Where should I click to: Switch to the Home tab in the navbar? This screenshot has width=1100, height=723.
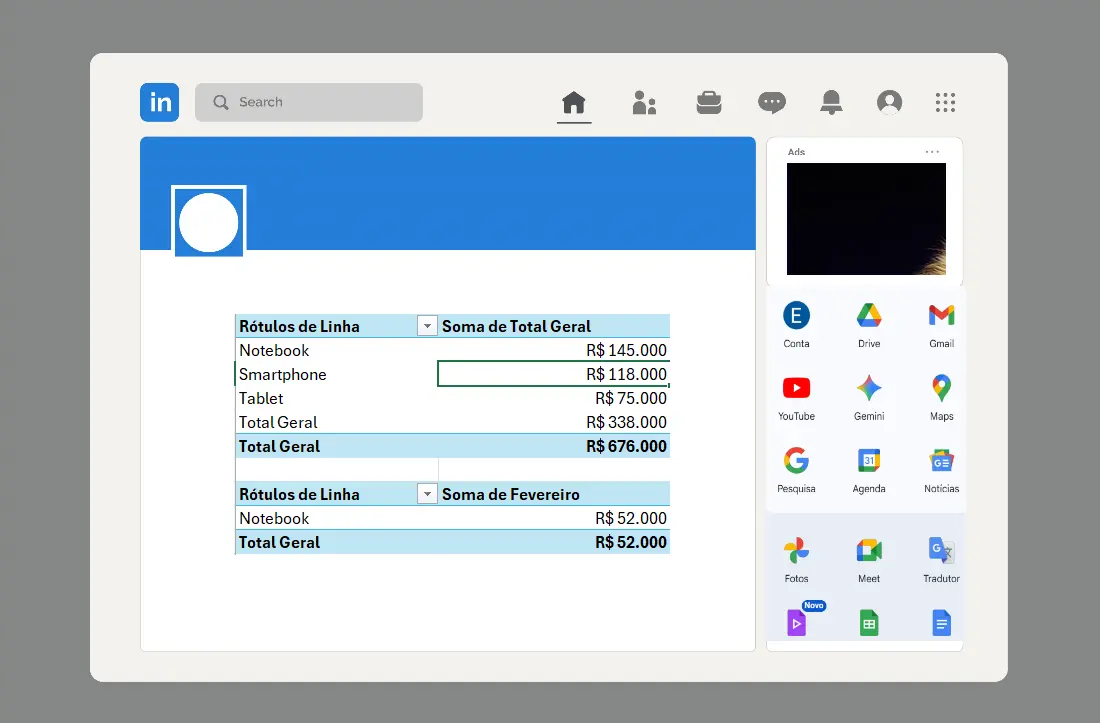(574, 102)
